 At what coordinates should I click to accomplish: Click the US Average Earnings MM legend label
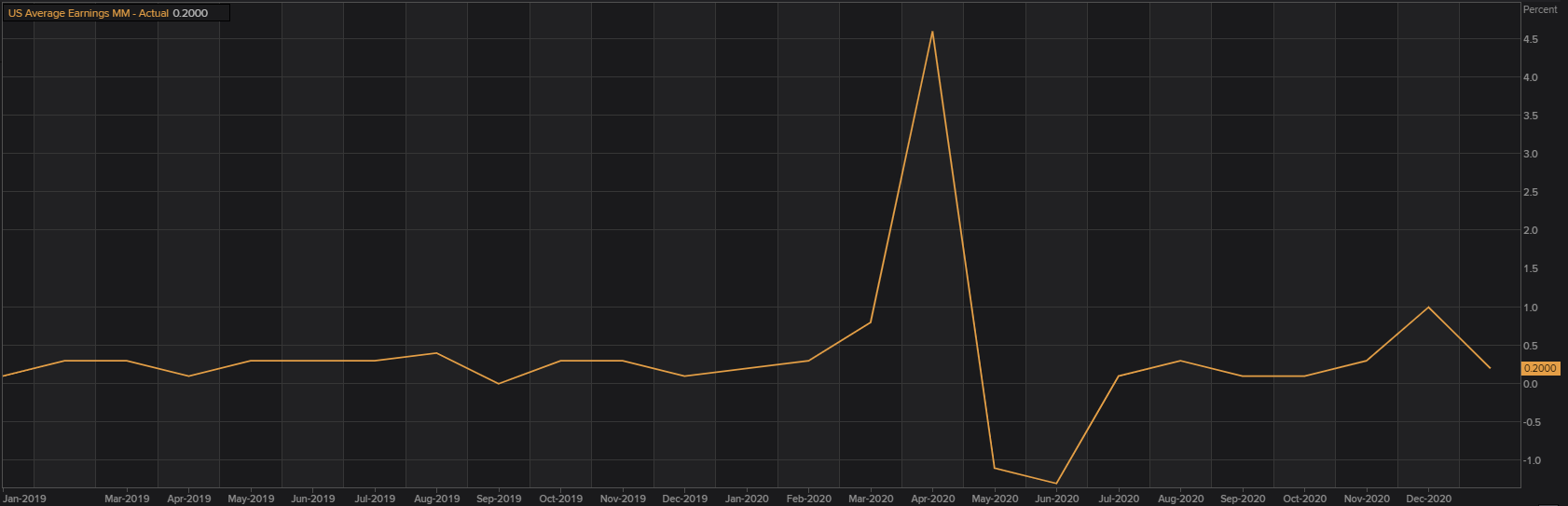(x=89, y=13)
